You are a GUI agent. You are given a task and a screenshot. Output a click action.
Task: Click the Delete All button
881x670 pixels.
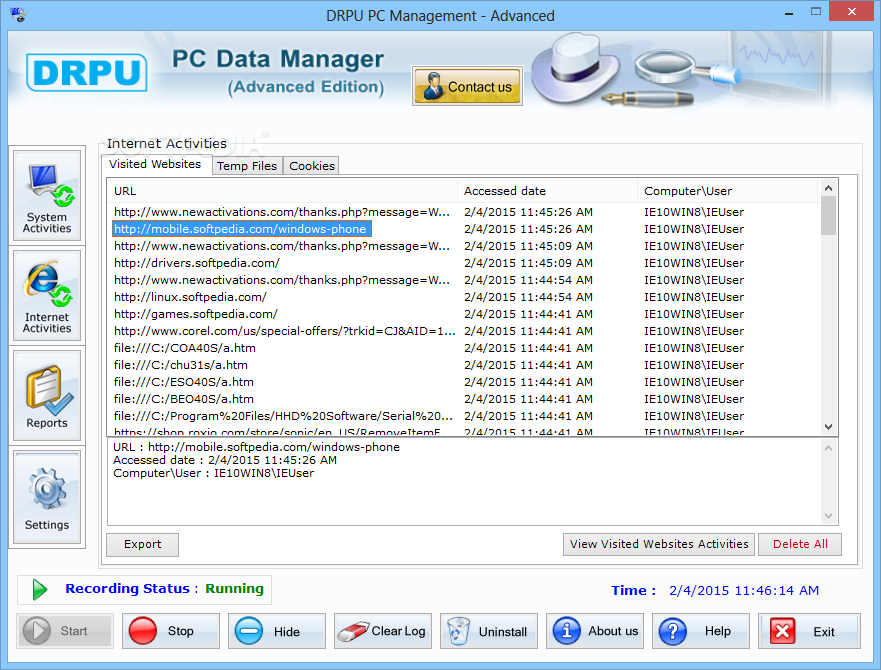(x=800, y=544)
